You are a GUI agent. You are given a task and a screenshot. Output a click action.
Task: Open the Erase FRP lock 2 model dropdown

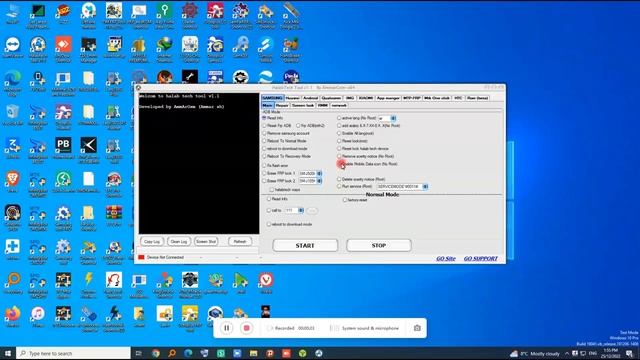click(319, 181)
